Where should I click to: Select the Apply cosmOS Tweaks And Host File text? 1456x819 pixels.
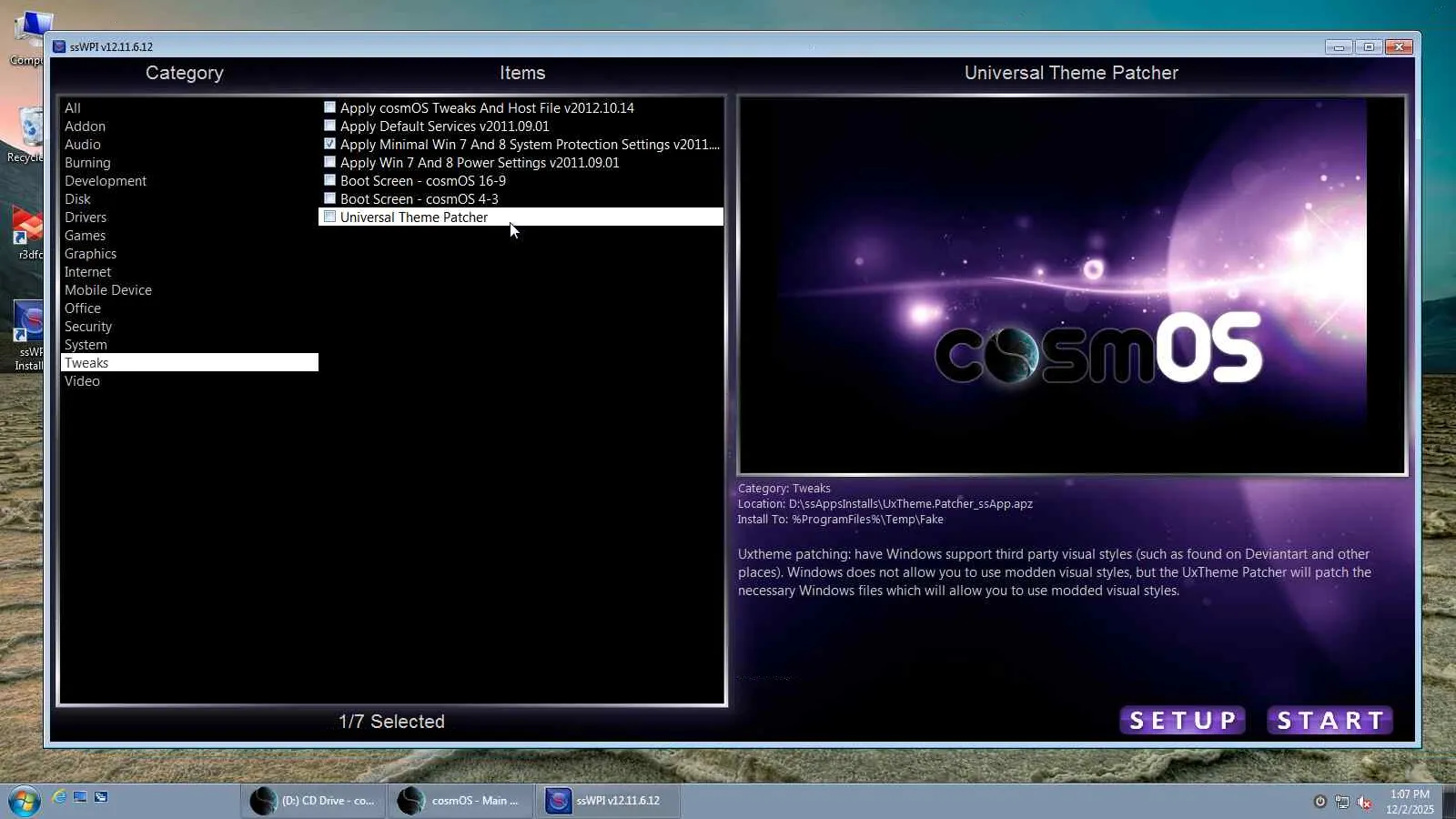pos(487,108)
